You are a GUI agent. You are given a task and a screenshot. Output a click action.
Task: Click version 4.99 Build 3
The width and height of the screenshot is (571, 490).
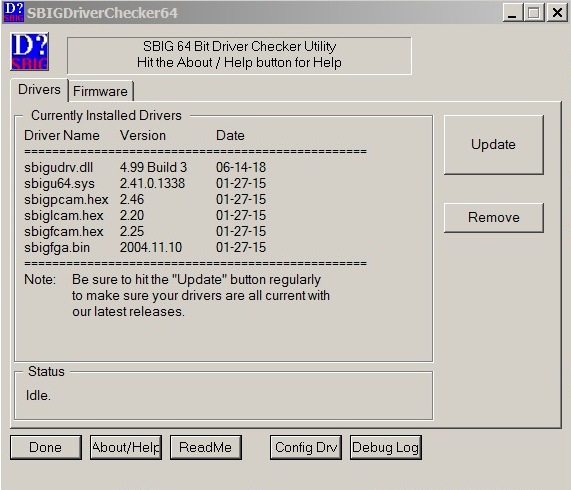coord(153,167)
